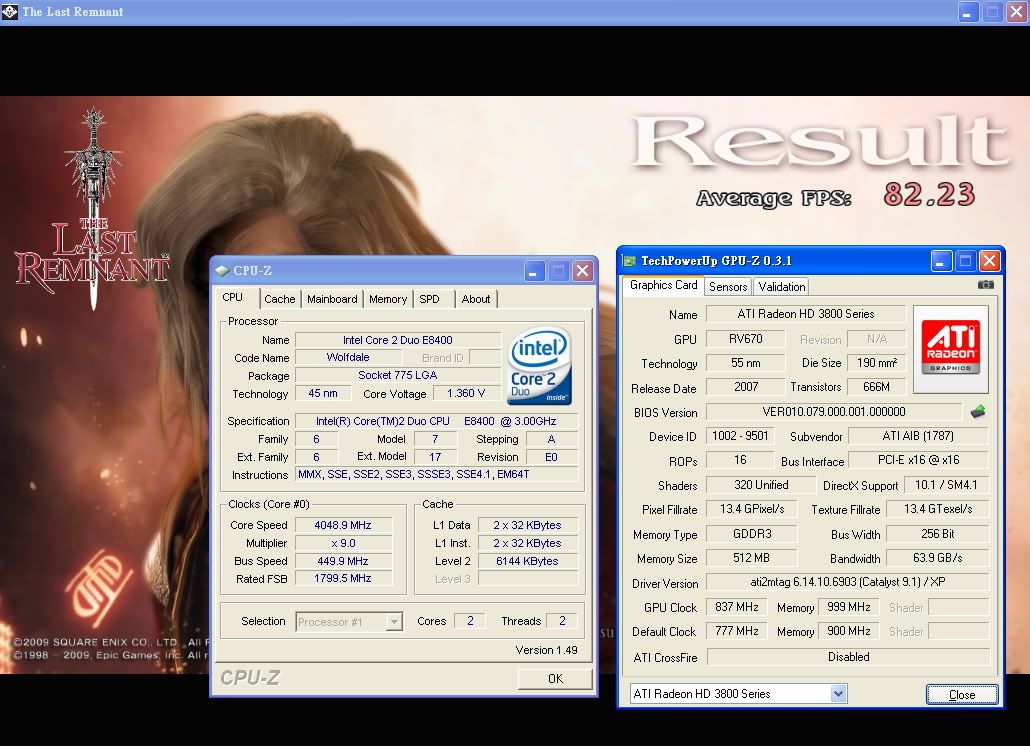Open the Processor #1 selection dropdown
Viewport: 1030px width, 746px height.
[349, 621]
